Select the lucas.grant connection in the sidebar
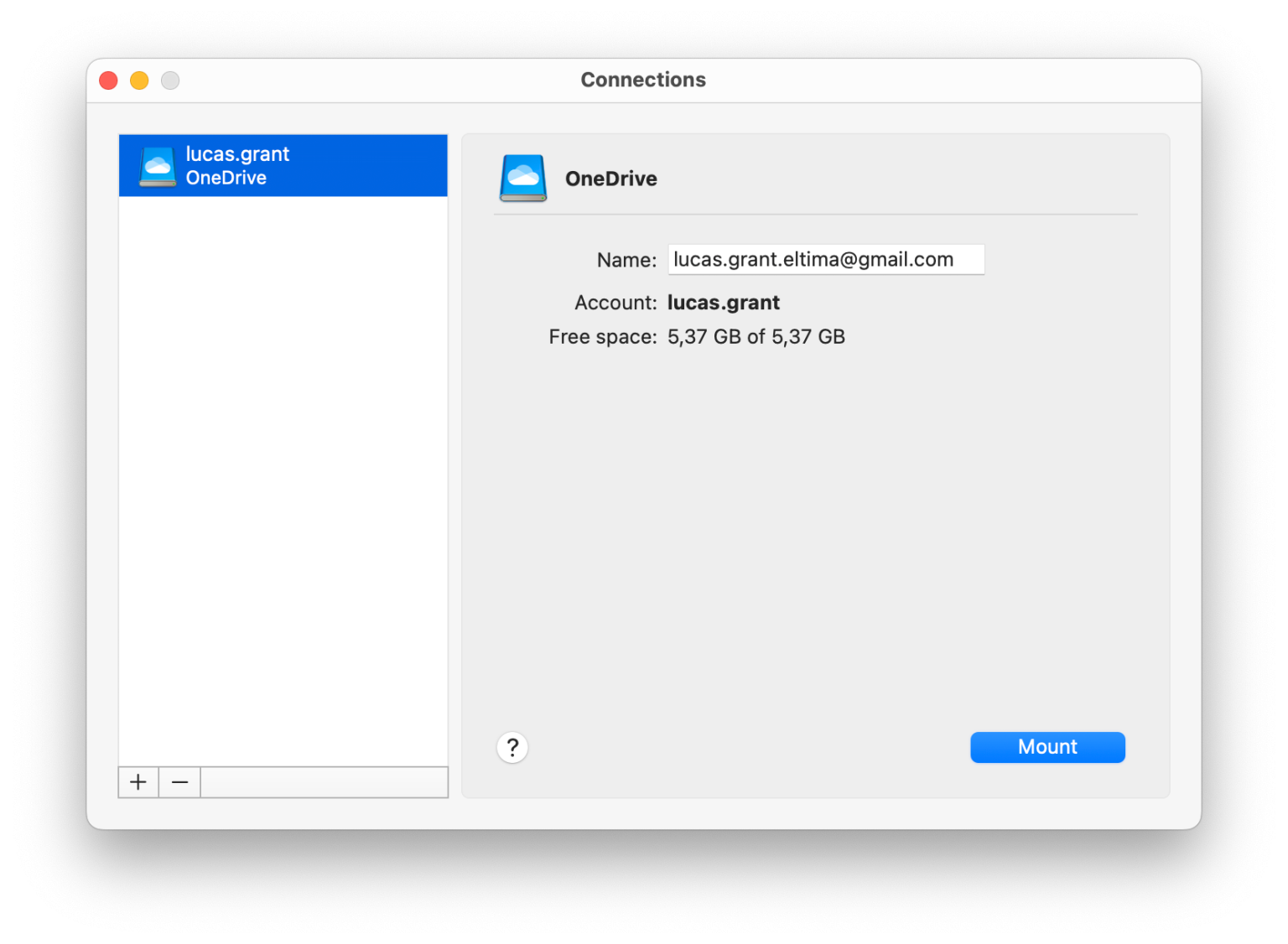Image resolution: width=1288 pixels, height=944 pixels. click(283, 165)
